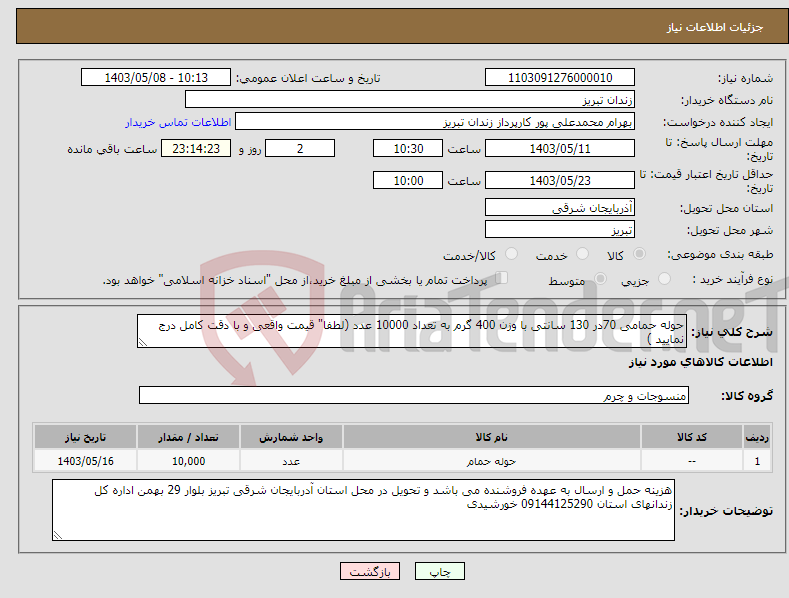This screenshot has height=598, width=789.
Task: Click the زندان تبریز buyer name field
Action: pyautogui.click(x=410, y=100)
